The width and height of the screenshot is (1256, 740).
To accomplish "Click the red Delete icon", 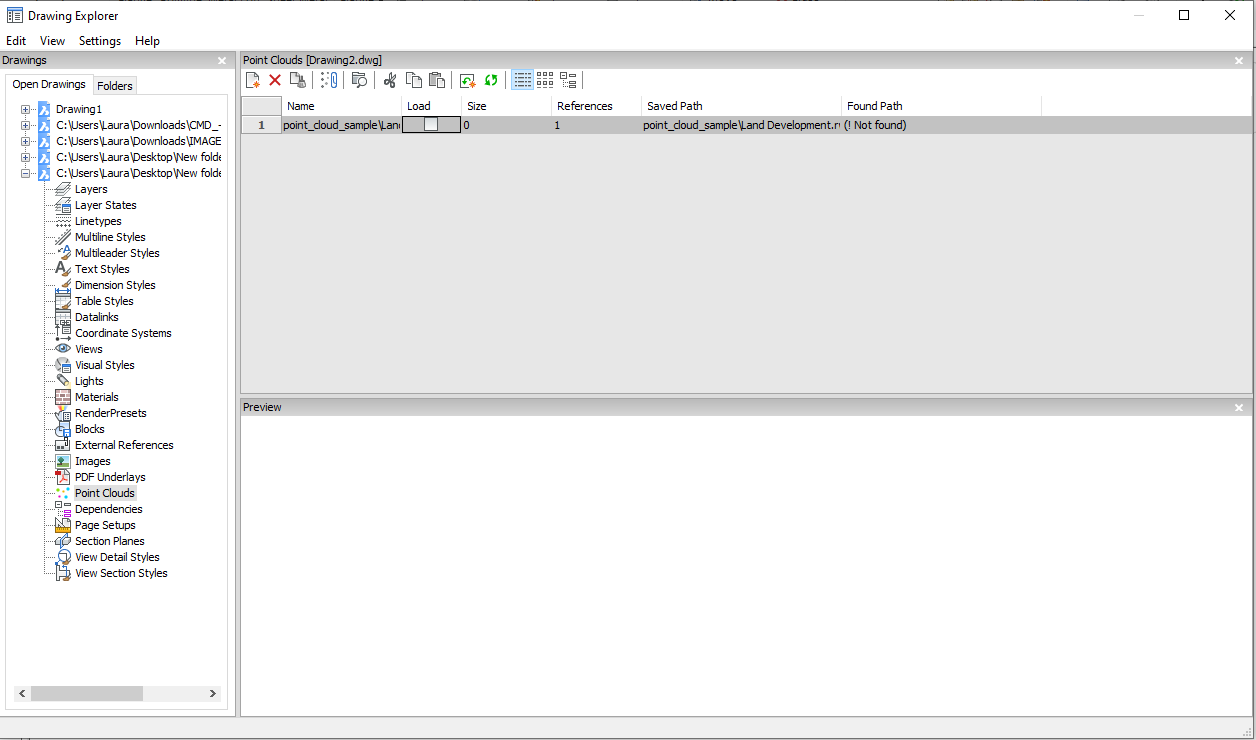I will click(275, 80).
